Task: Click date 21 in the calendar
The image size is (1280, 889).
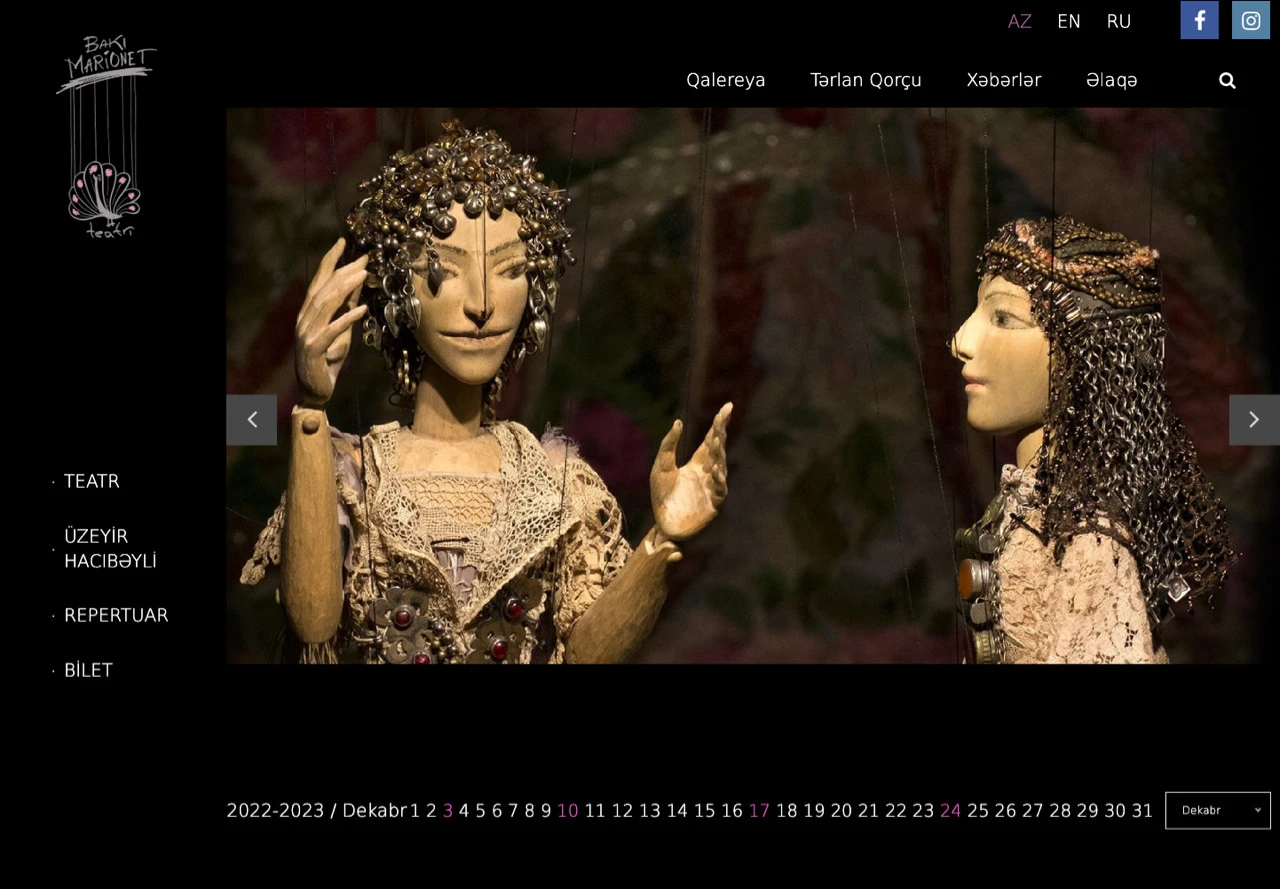Action: (x=868, y=811)
